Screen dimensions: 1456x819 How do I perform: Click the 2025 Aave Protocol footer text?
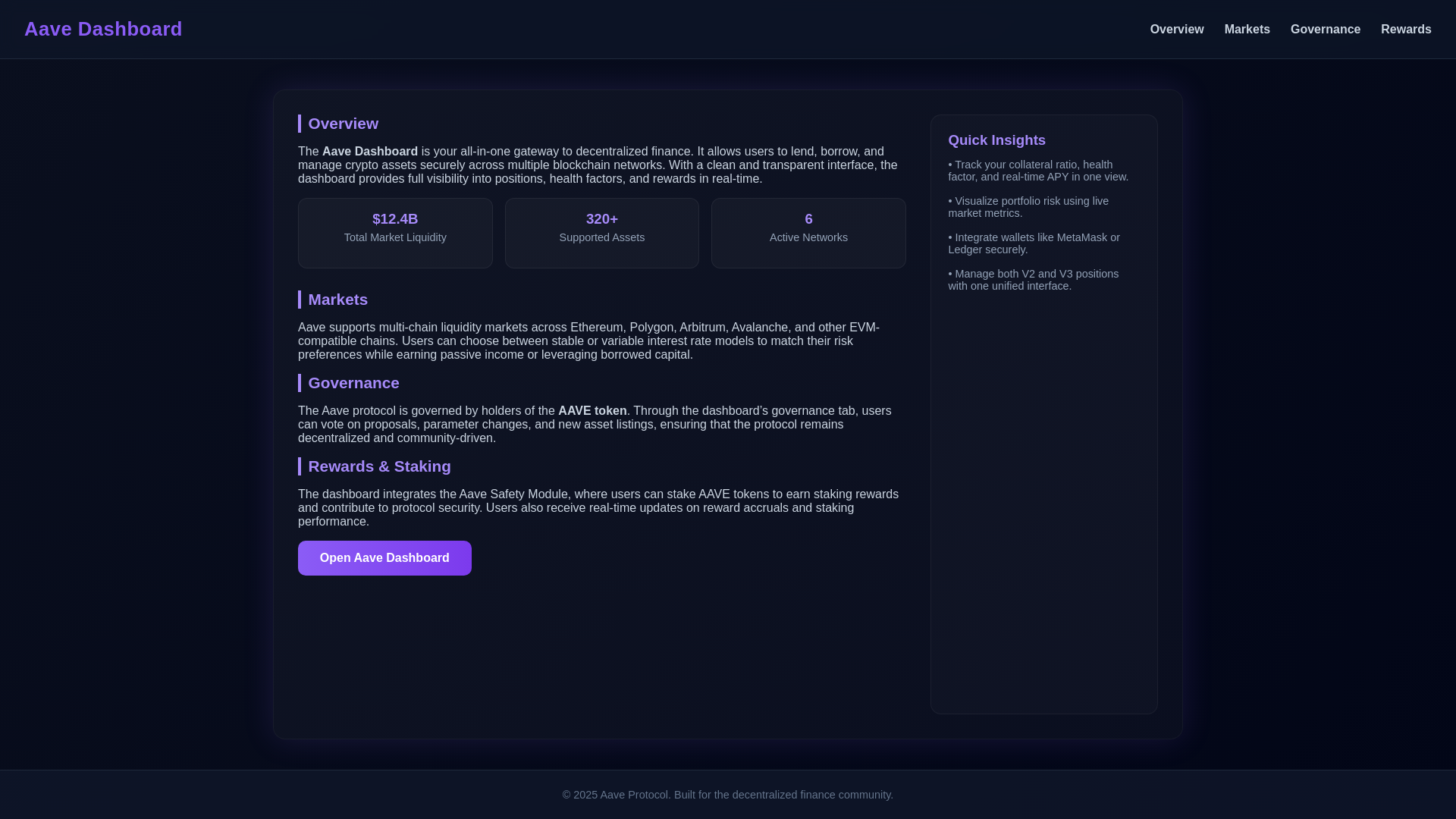727,795
